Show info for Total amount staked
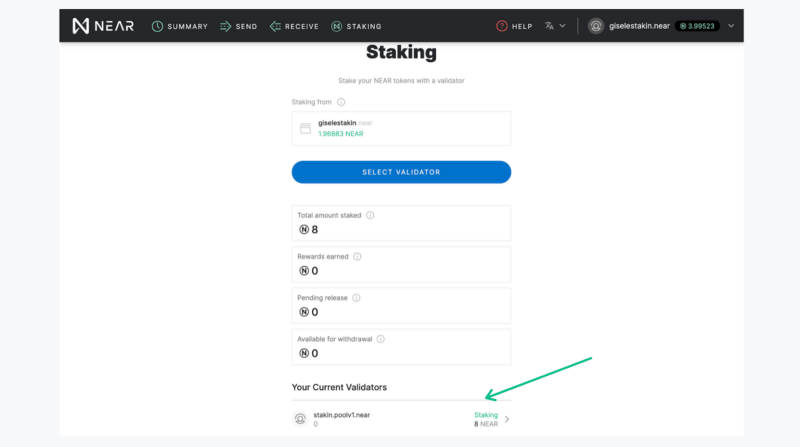This screenshot has height=447, width=800. pos(370,215)
